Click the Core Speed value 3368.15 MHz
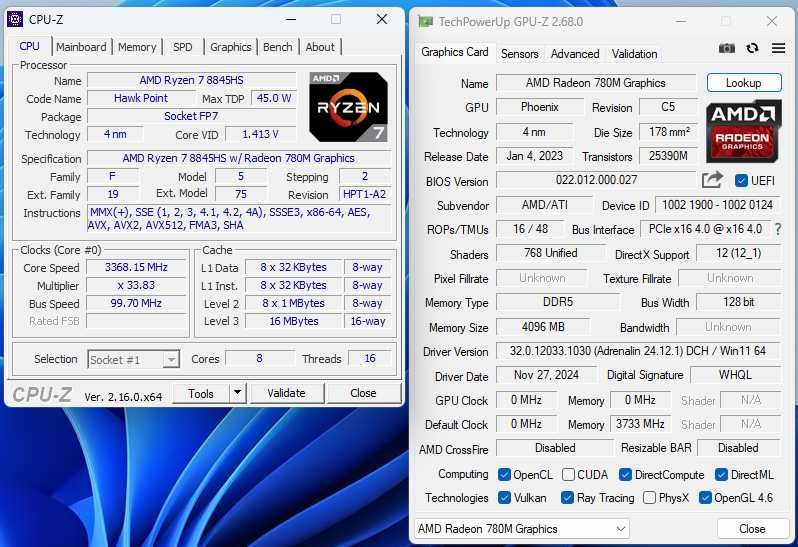The width and height of the screenshot is (798, 547). coord(136,267)
